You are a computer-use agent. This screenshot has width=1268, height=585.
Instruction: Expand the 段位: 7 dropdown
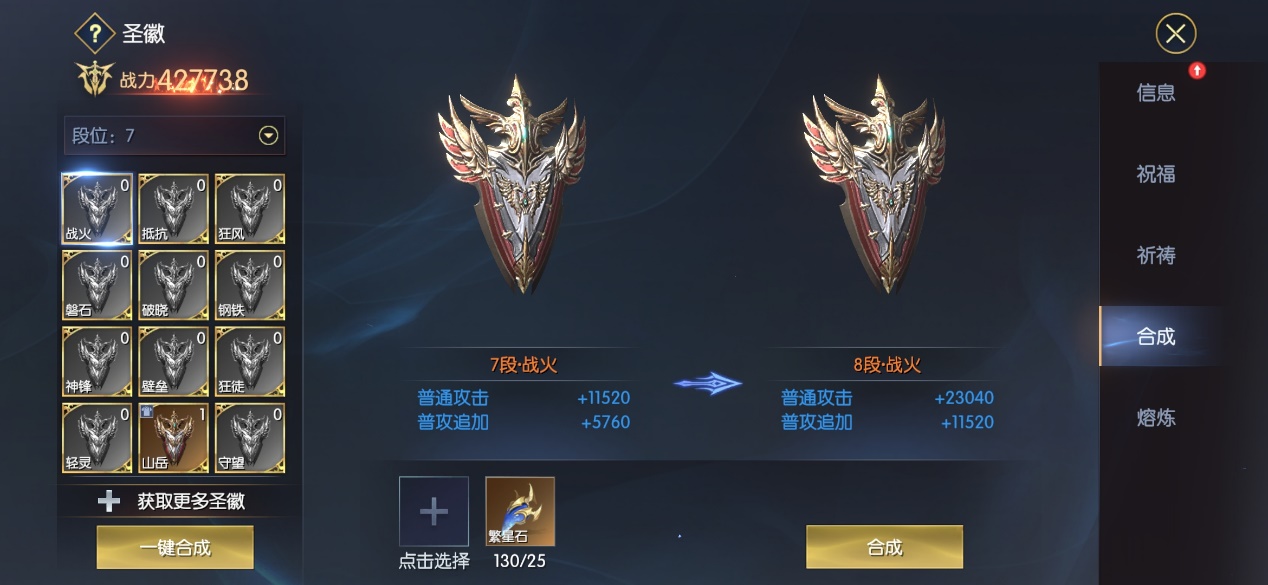coord(174,136)
